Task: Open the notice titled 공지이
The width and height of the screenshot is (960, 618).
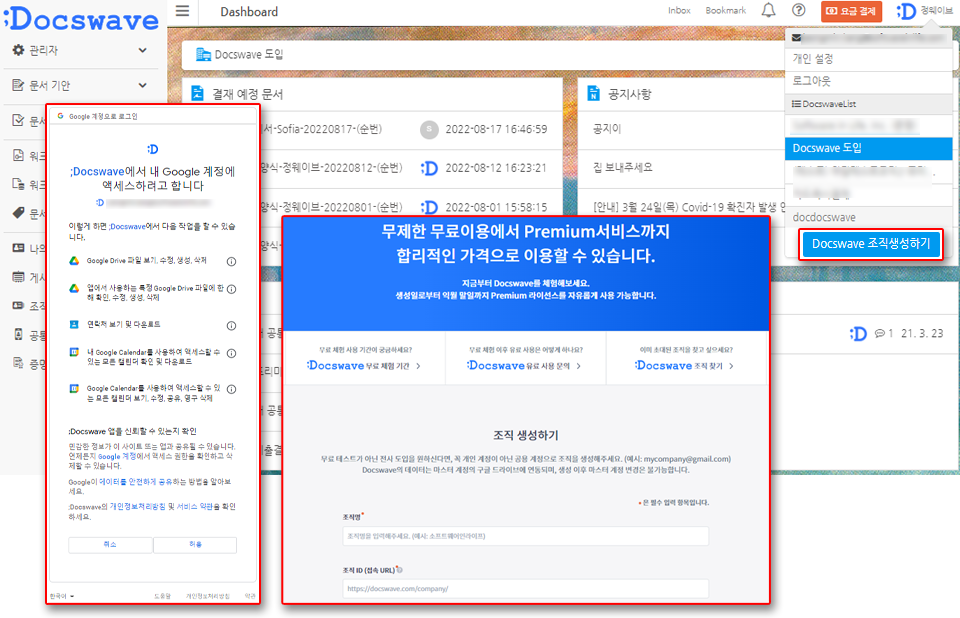Action: (607, 129)
